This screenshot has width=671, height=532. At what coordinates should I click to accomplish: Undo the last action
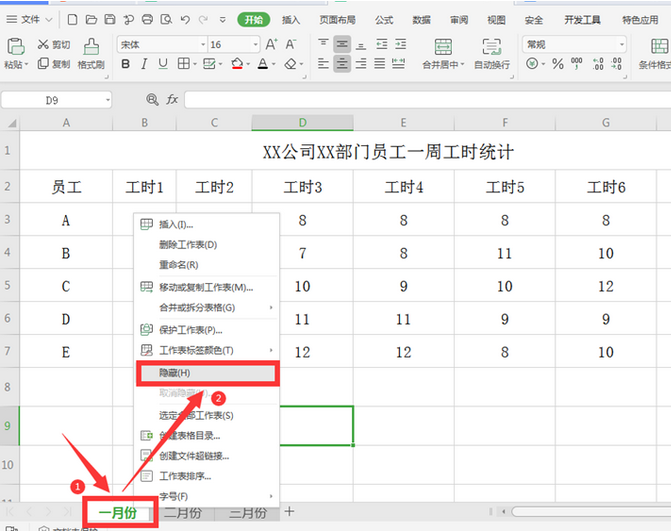185,19
